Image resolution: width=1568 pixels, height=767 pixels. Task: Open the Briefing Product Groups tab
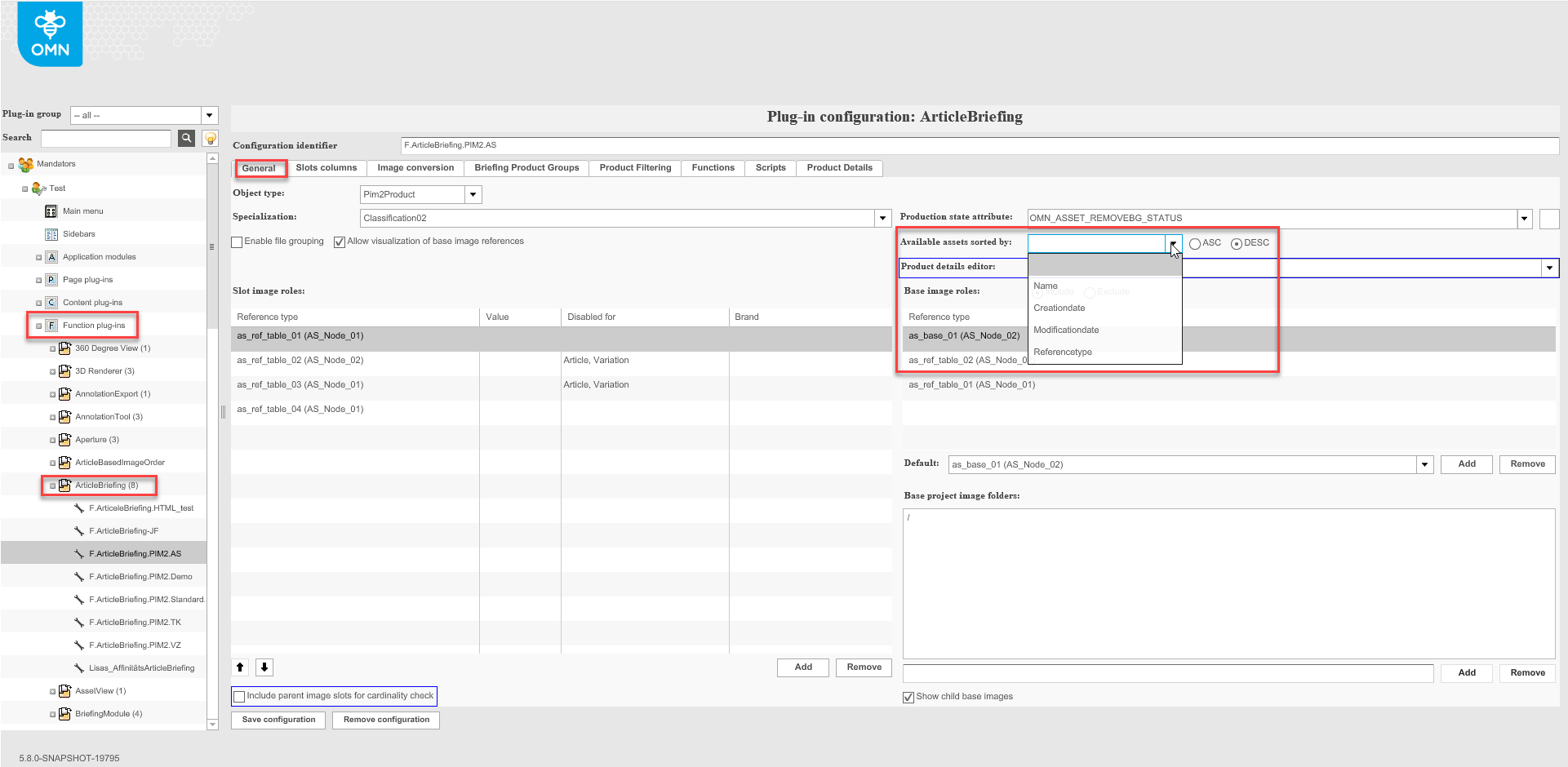click(526, 168)
